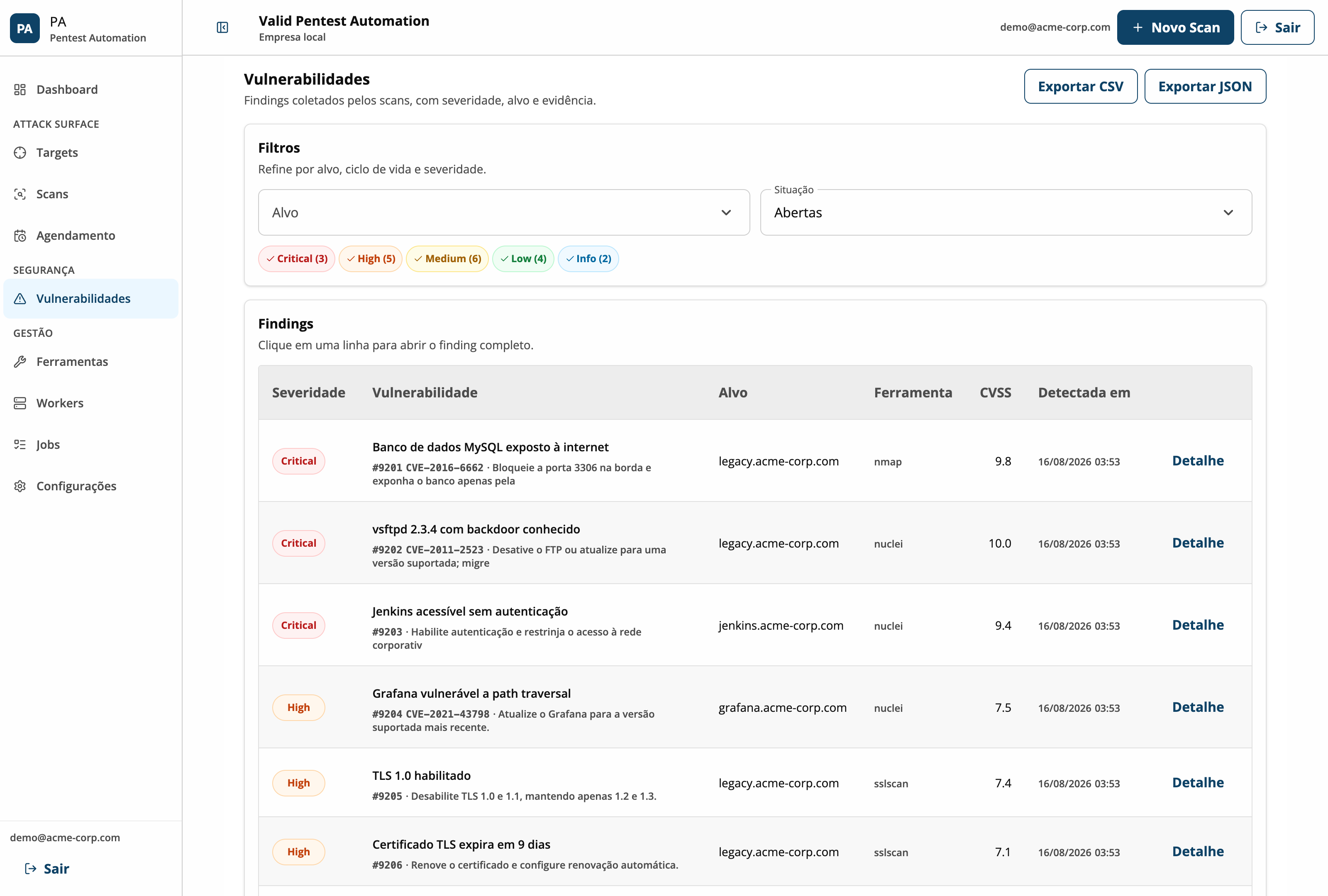
Task: Click grafana.acme-corp.com target cell
Action: (782, 708)
